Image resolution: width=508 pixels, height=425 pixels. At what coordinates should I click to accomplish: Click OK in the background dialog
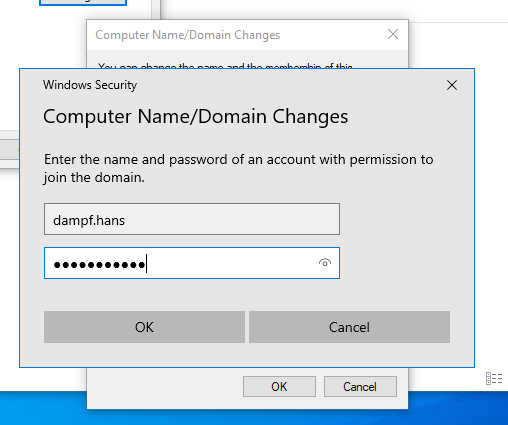(279, 387)
